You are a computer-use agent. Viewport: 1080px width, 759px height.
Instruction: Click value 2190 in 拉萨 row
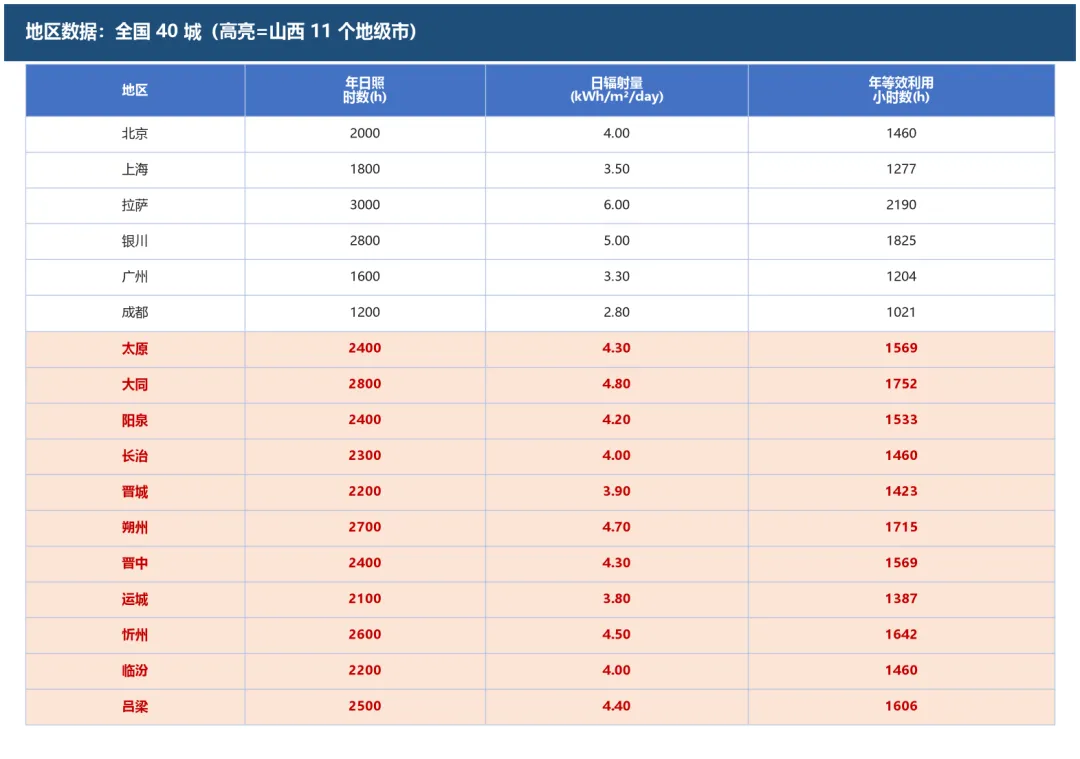click(x=901, y=205)
